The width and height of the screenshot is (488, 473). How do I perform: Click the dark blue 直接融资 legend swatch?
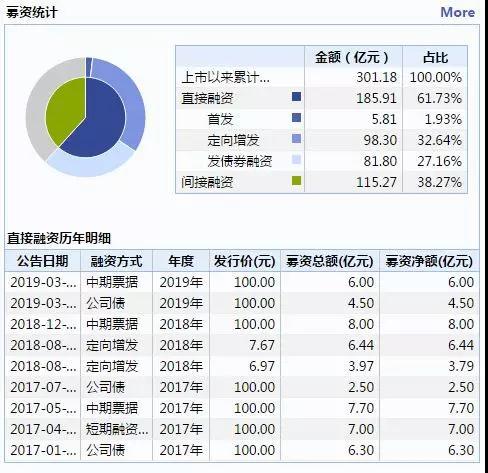point(296,97)
